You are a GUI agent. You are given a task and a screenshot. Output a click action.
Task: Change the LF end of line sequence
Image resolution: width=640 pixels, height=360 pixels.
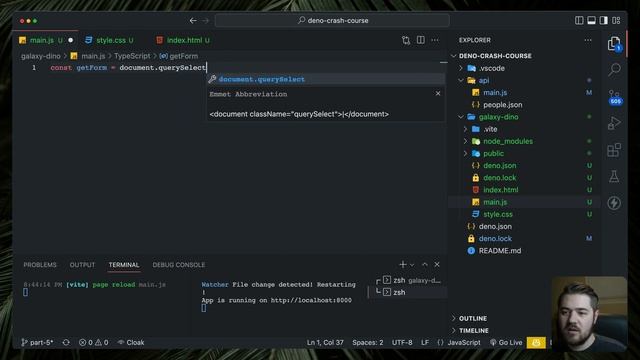(x=425, y=342)
